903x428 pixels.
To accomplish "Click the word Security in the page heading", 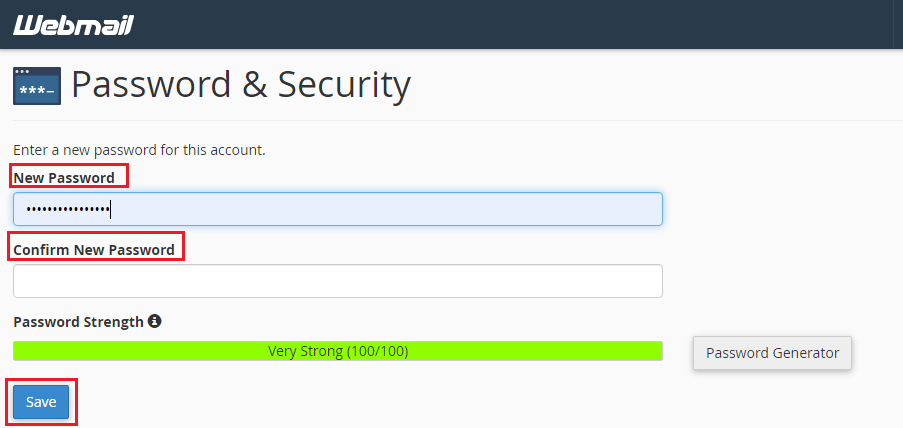I will pyautogui.click(x=344, y=85).
